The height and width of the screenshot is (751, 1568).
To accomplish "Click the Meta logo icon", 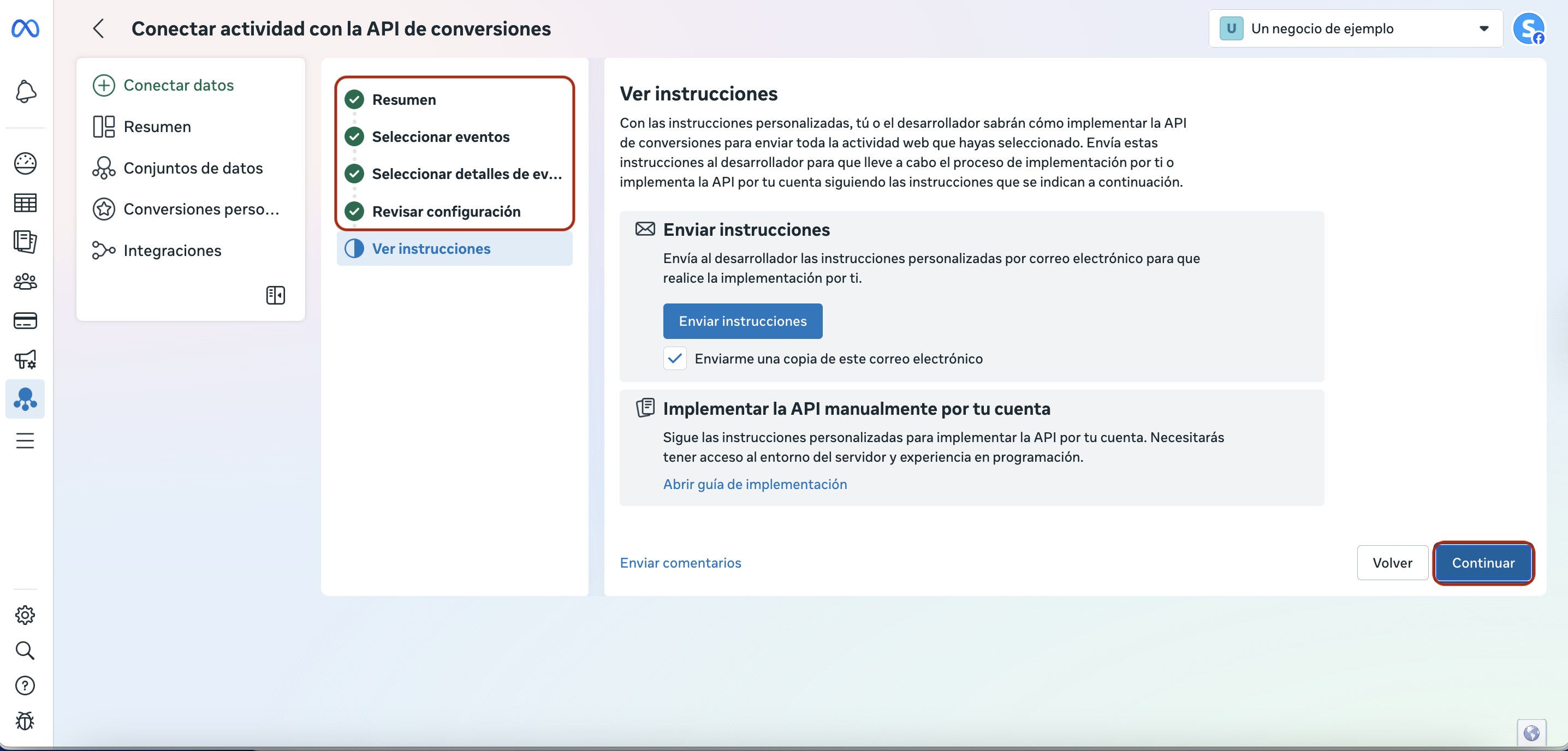I will 25,28.
